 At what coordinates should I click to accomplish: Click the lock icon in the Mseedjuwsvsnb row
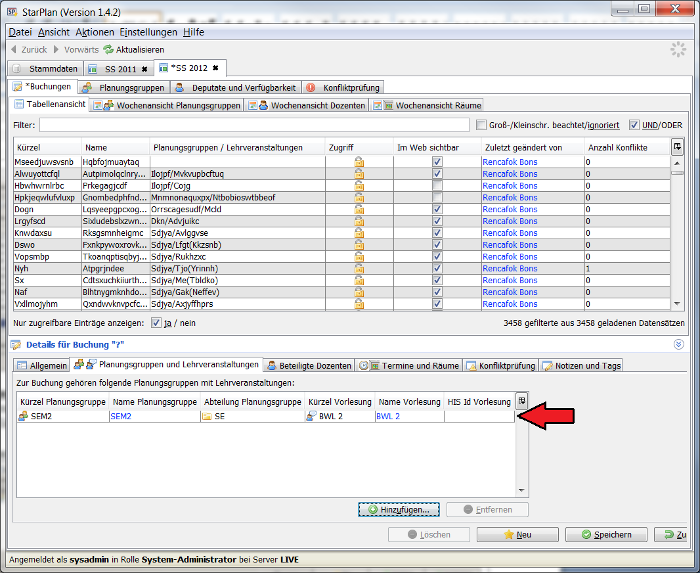pos(359,162)
